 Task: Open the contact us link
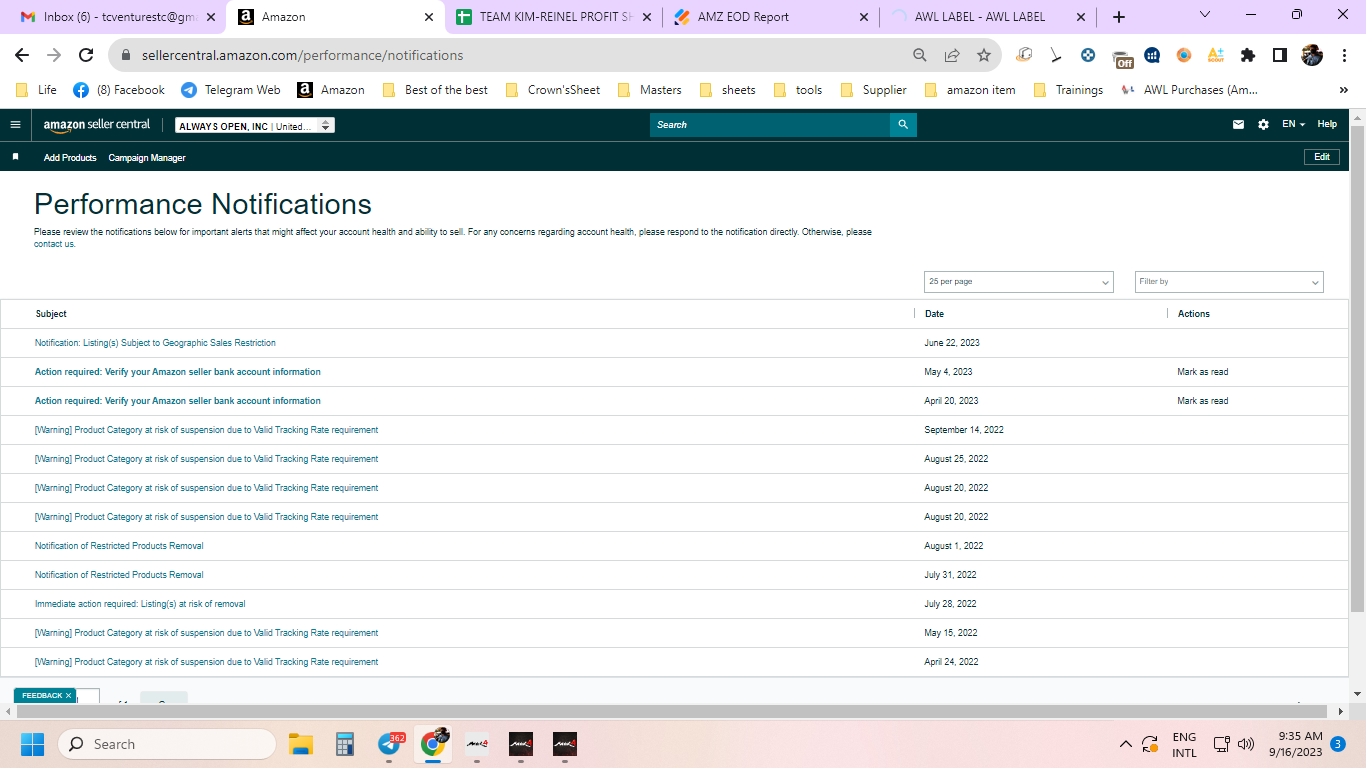pyautogui.click(x=54, y=244)
